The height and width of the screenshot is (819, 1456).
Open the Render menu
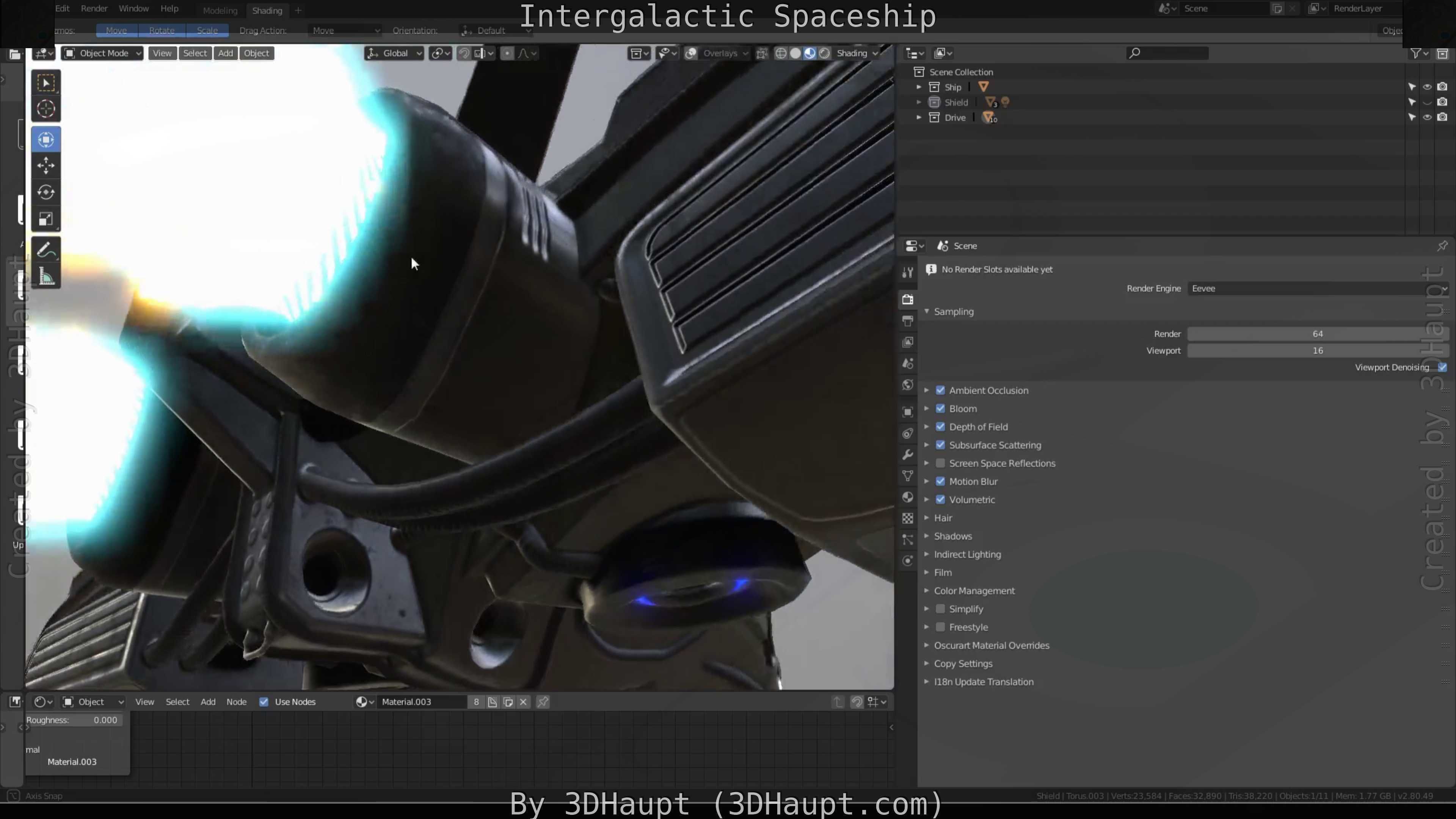(94, 8)
